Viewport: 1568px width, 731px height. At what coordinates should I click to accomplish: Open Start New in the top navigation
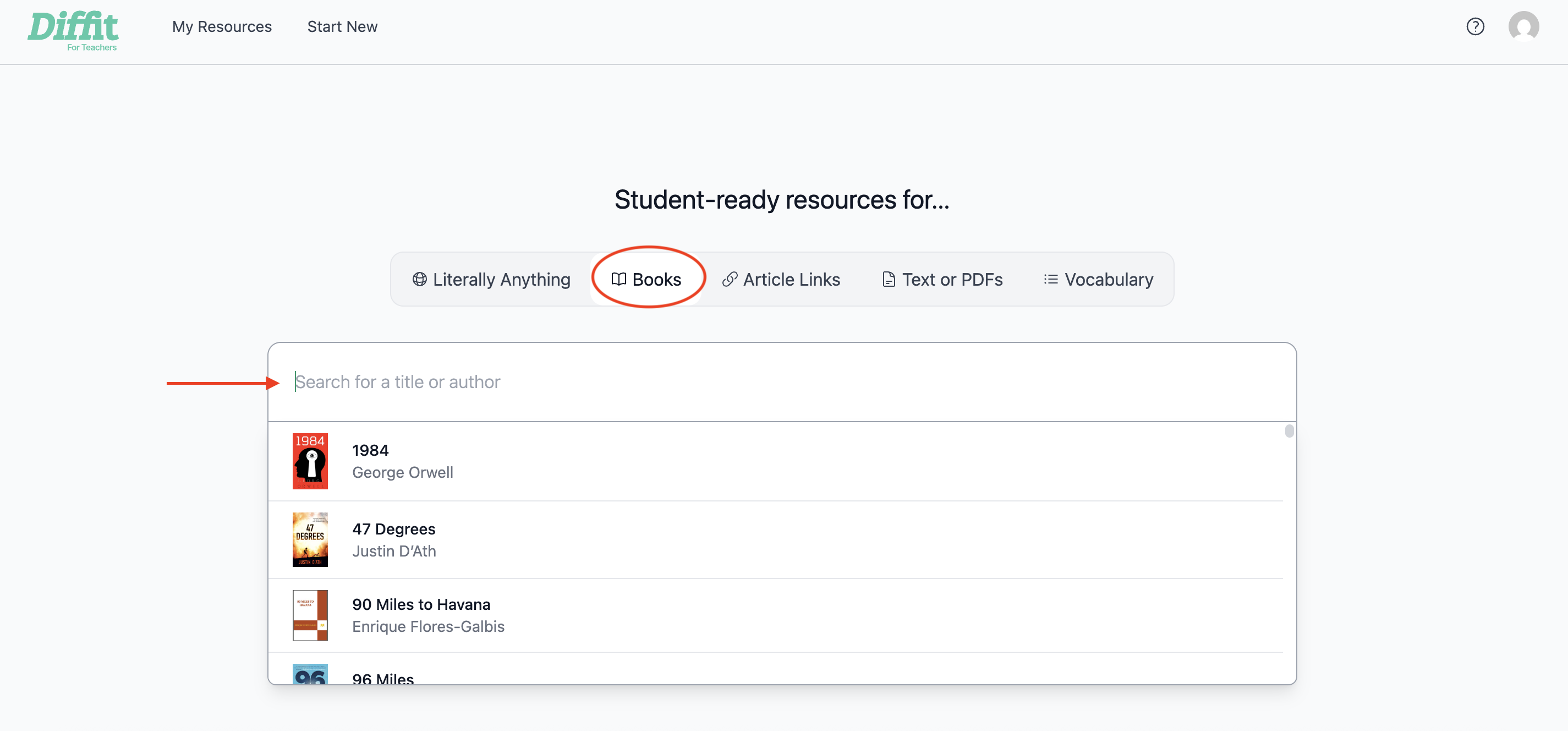coord(342,27)
